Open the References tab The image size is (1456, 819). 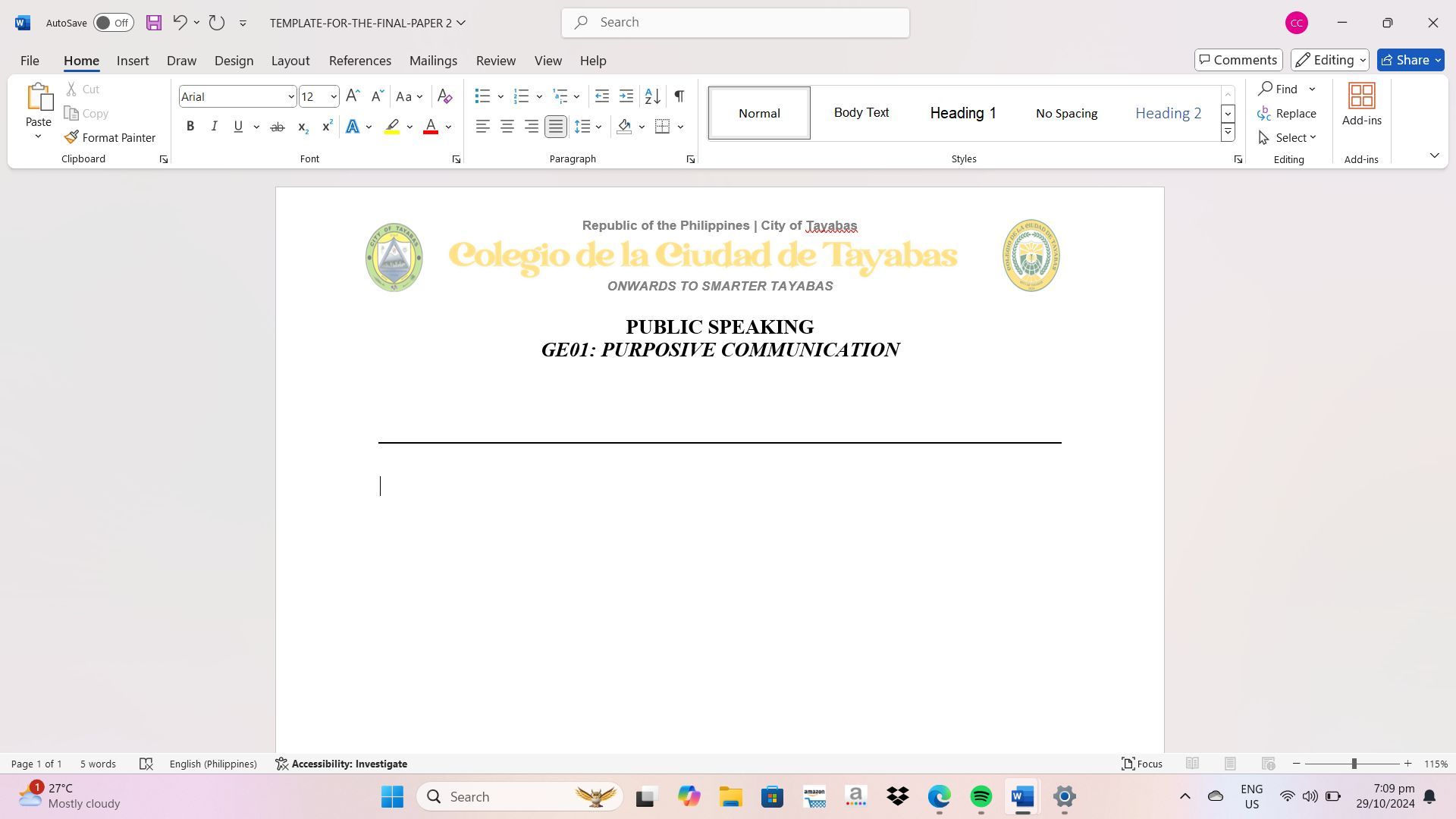click(359, 61)
